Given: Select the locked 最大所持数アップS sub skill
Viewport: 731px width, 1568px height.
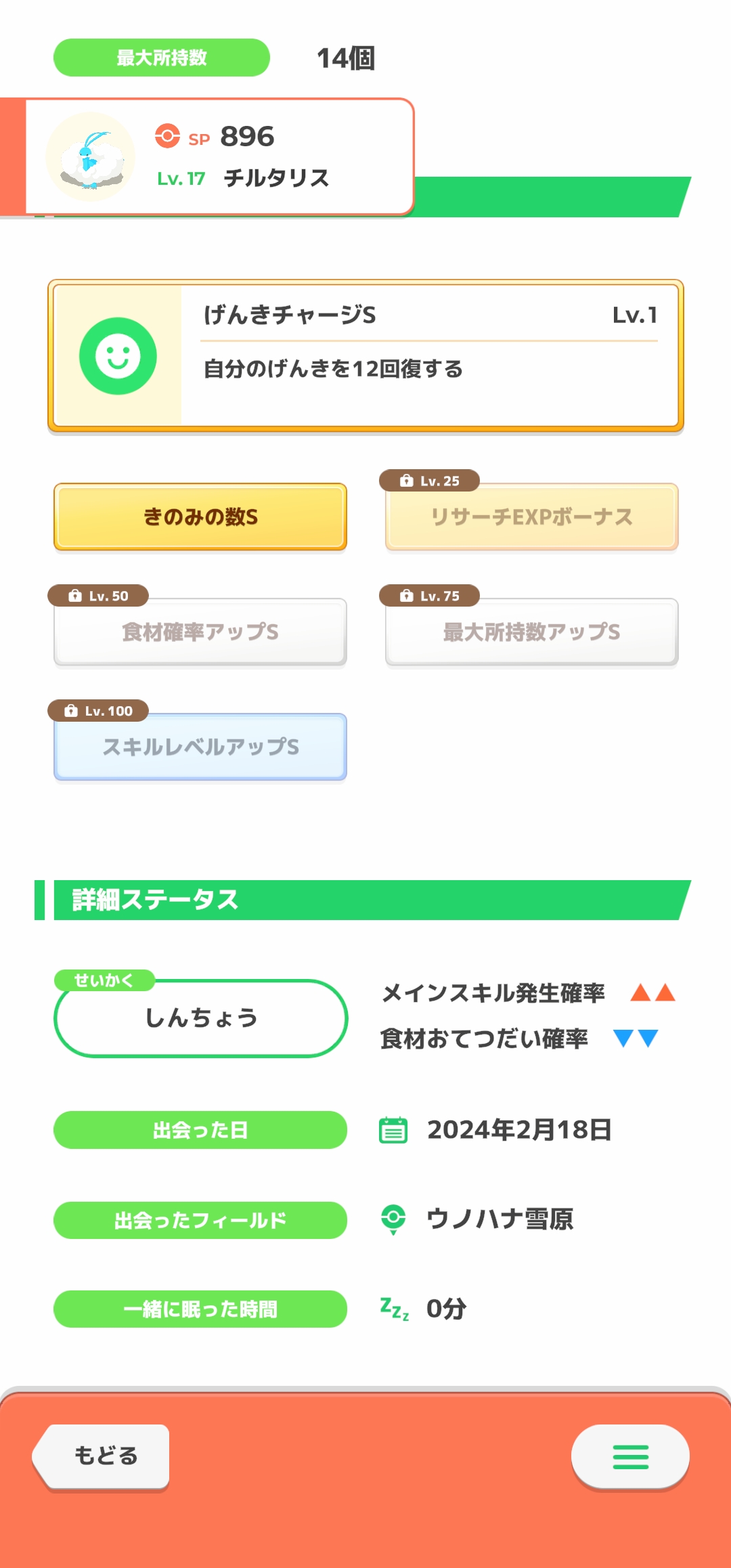Looking at the screenshot, I should (531, 632).
